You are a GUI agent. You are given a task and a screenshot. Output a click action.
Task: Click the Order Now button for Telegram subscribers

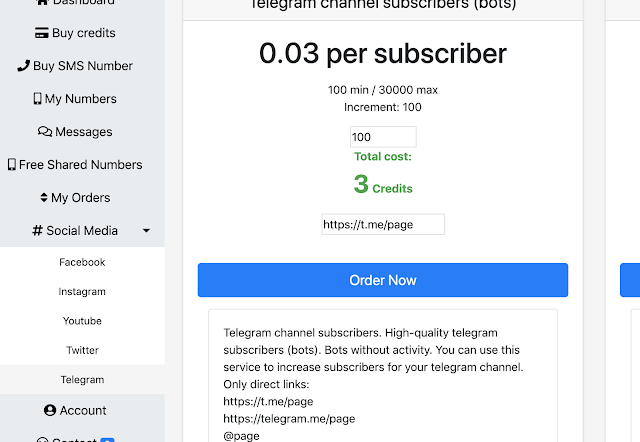(x=383, y=280)
